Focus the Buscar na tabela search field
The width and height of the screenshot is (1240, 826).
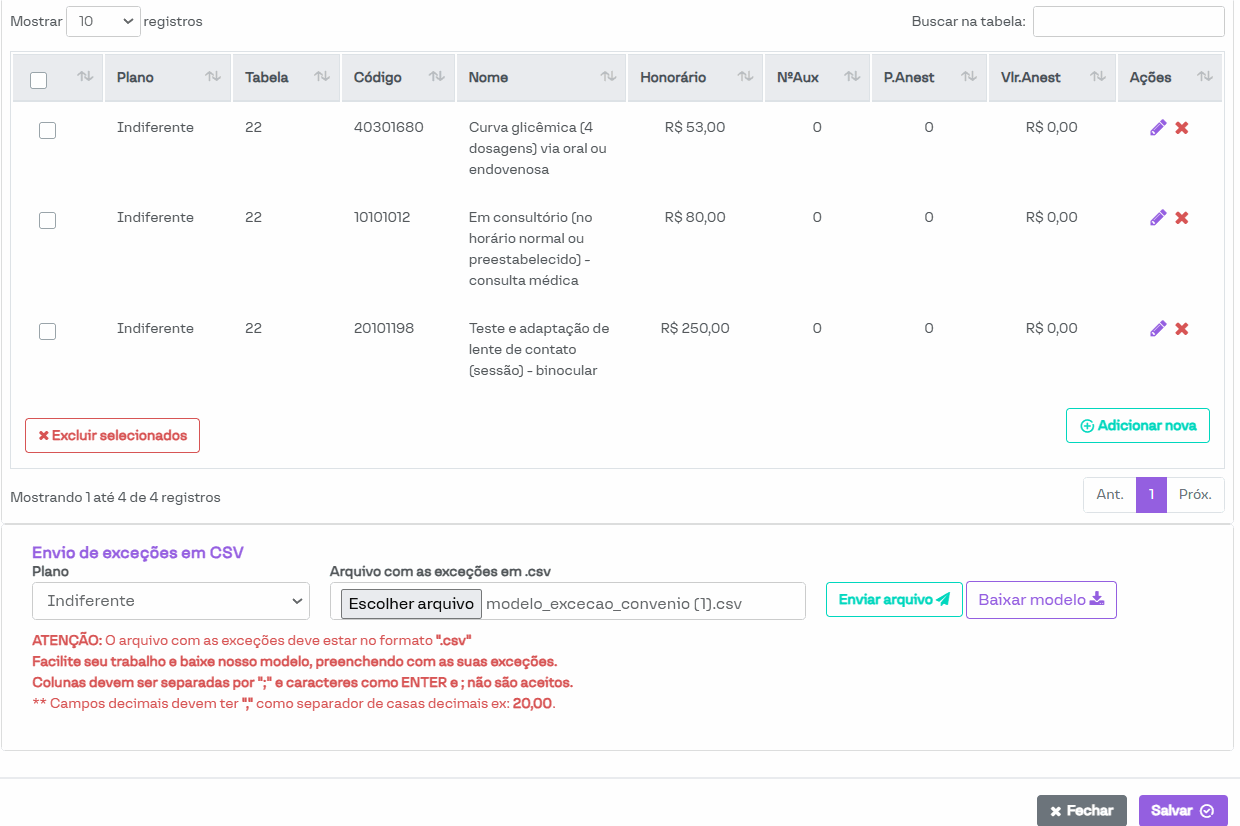(x=1128, y=21)
